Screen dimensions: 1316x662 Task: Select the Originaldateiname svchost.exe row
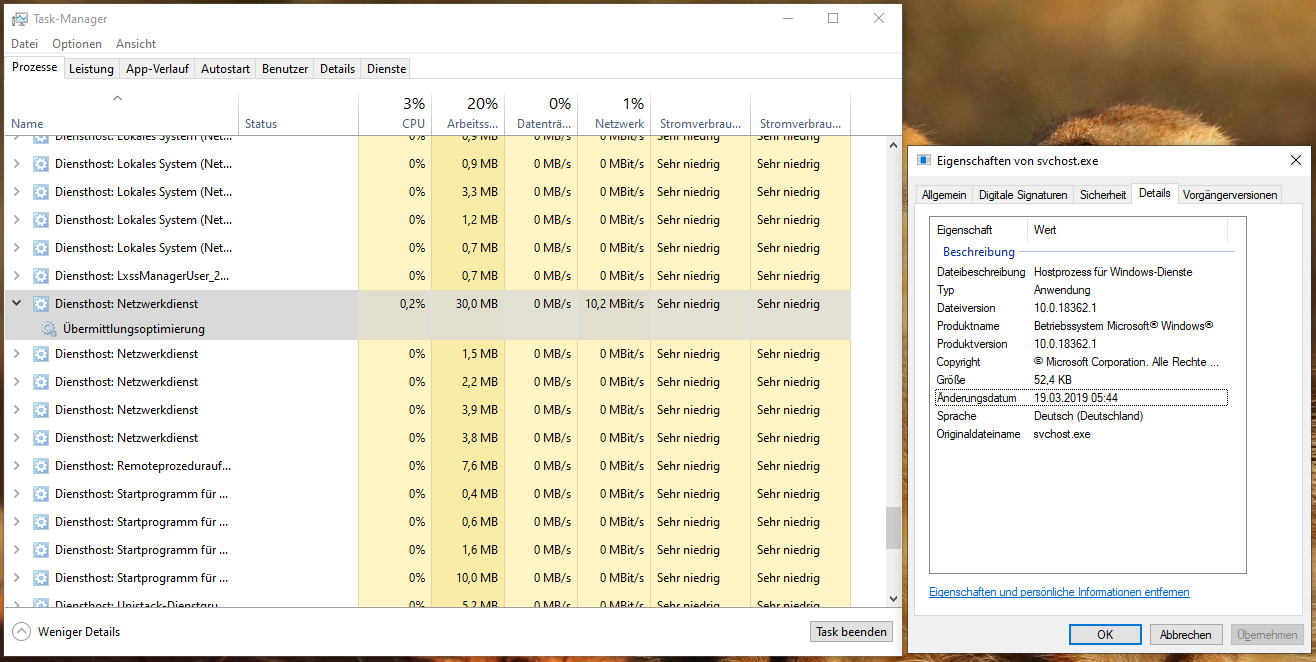point(1081,434)
